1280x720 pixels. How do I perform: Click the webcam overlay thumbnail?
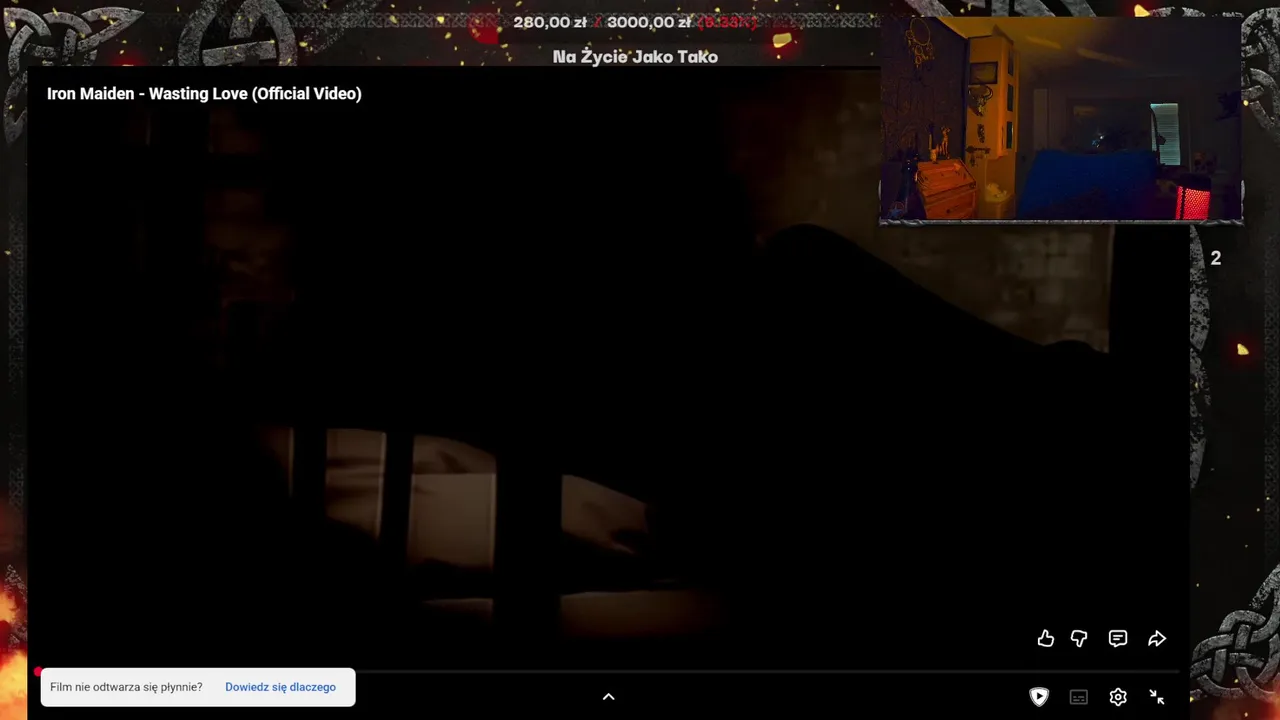pos(1061,119)
